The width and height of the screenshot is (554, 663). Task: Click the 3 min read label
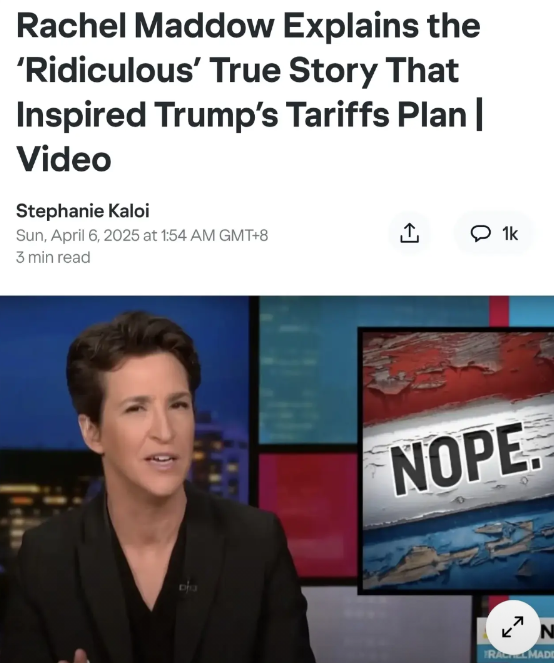pos(53,257)
